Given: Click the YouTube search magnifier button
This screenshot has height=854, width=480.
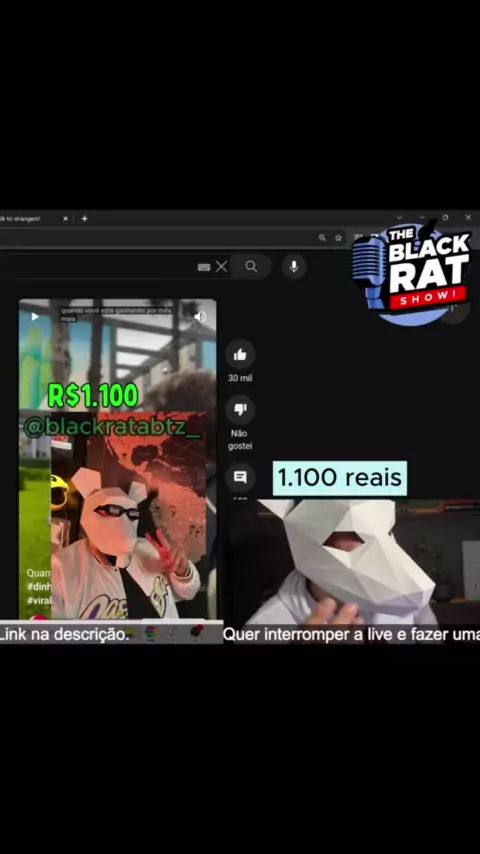Looking at the screenshot, I should tap(251, 266).
